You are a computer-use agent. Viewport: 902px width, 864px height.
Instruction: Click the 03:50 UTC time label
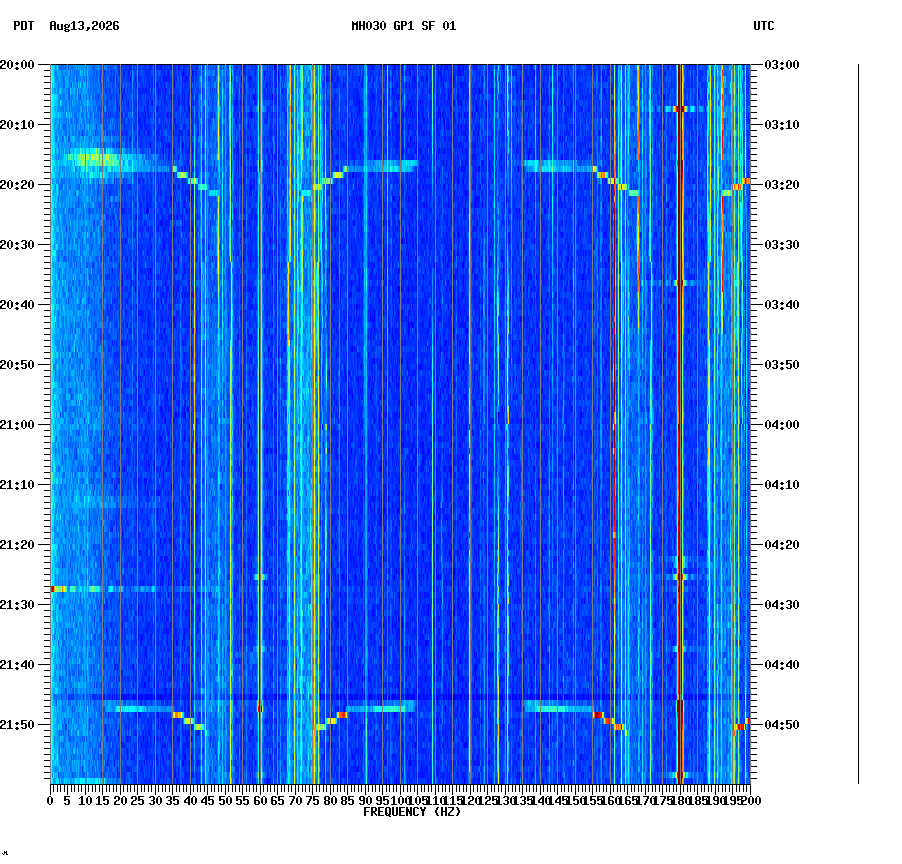click(x=782, y=365)
